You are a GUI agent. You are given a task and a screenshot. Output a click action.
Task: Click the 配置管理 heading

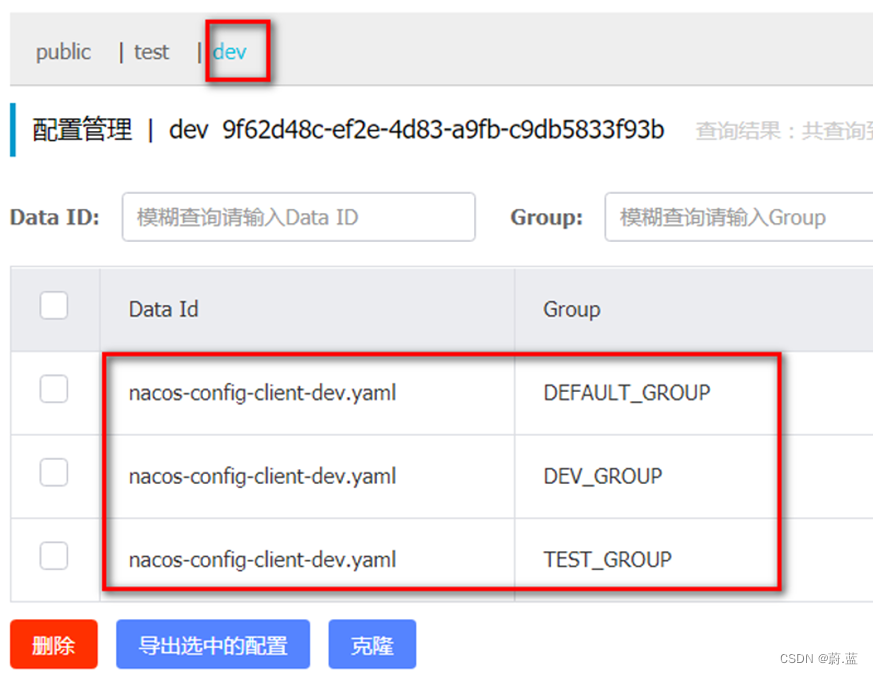(x=82, y=130)
